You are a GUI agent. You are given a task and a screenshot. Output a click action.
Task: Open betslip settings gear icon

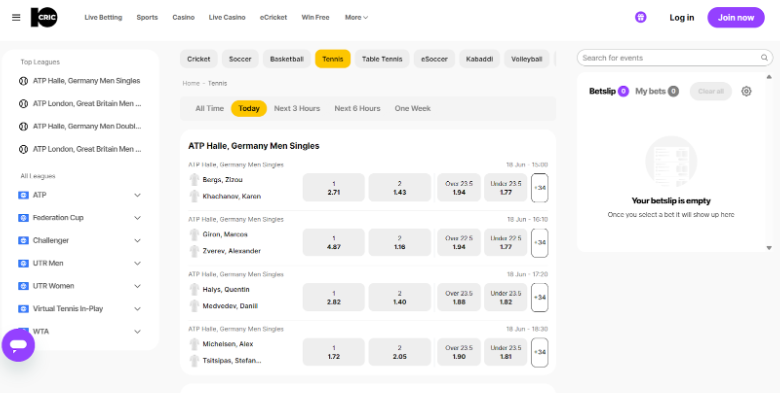(746, 91)
